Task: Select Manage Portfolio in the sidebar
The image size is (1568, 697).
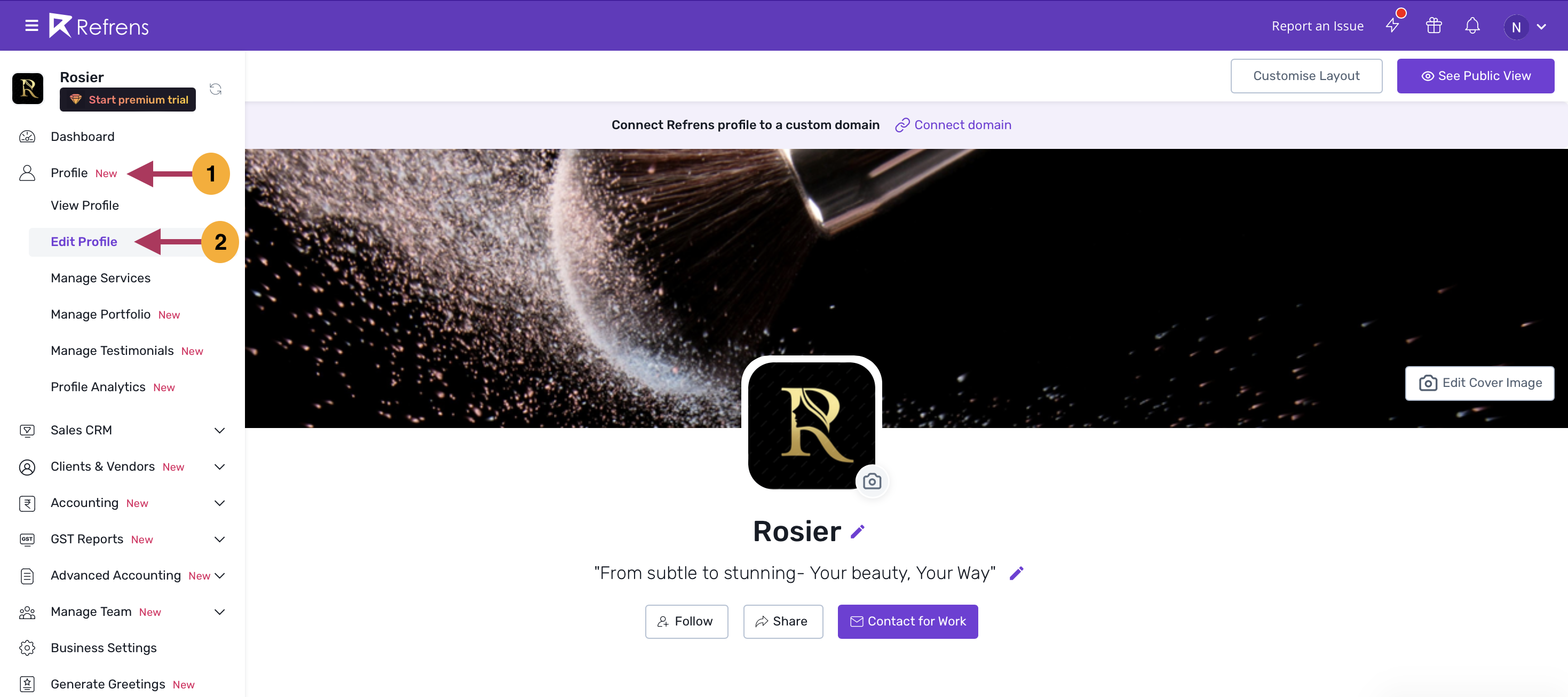Action: (x=100, y=314)
